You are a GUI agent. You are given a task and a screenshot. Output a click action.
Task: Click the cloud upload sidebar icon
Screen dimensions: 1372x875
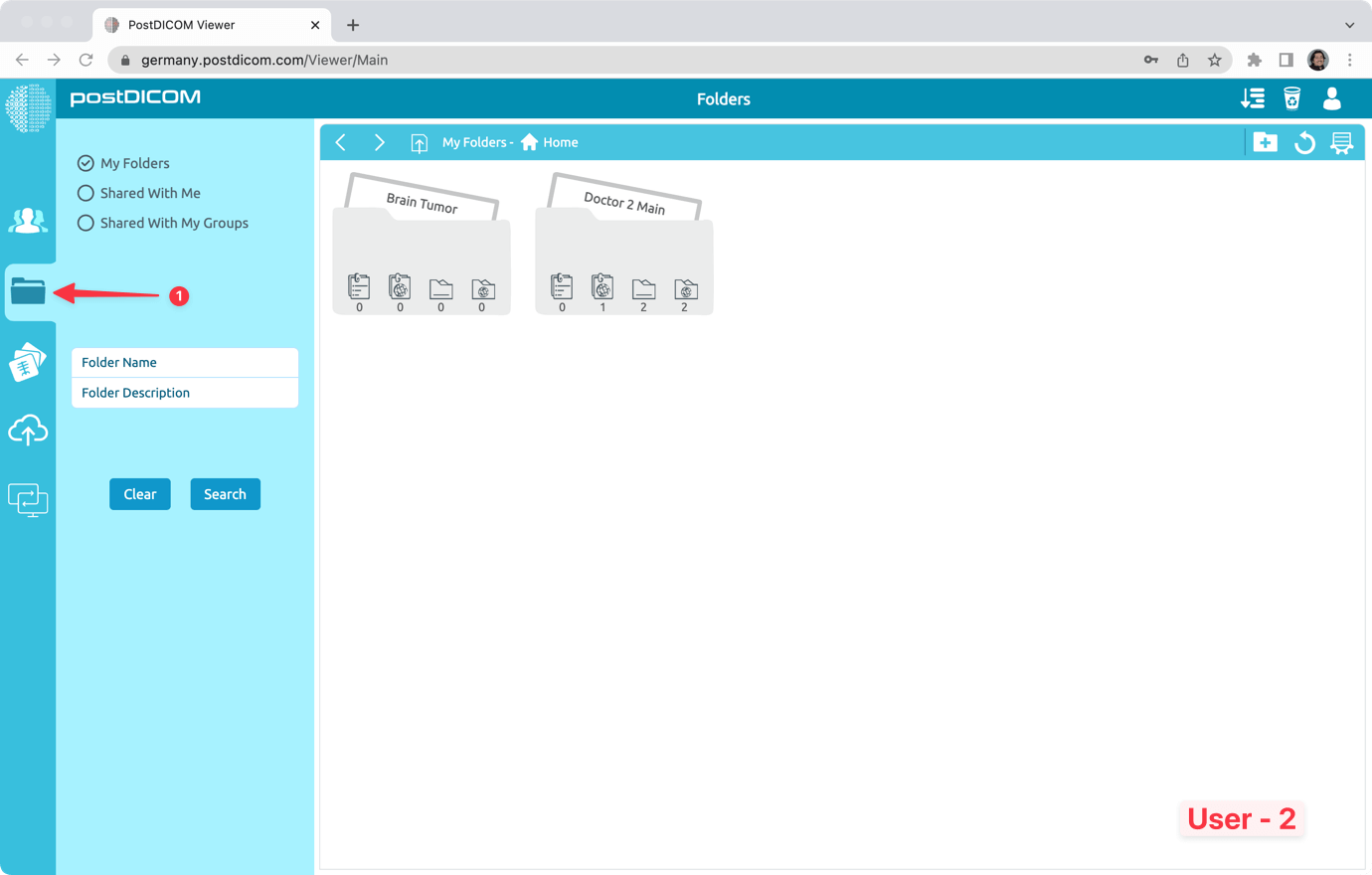(x=28, y=430)
